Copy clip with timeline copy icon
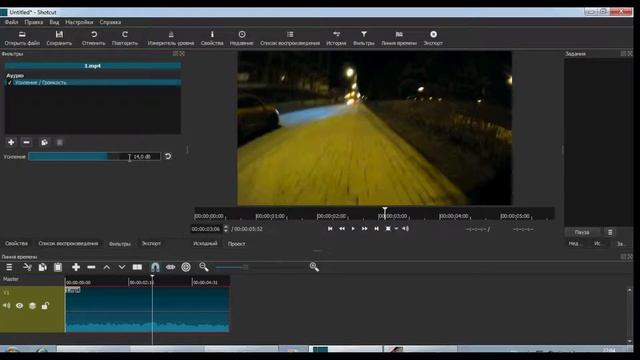Screen dimensions: 640x360 pos(42,267)
